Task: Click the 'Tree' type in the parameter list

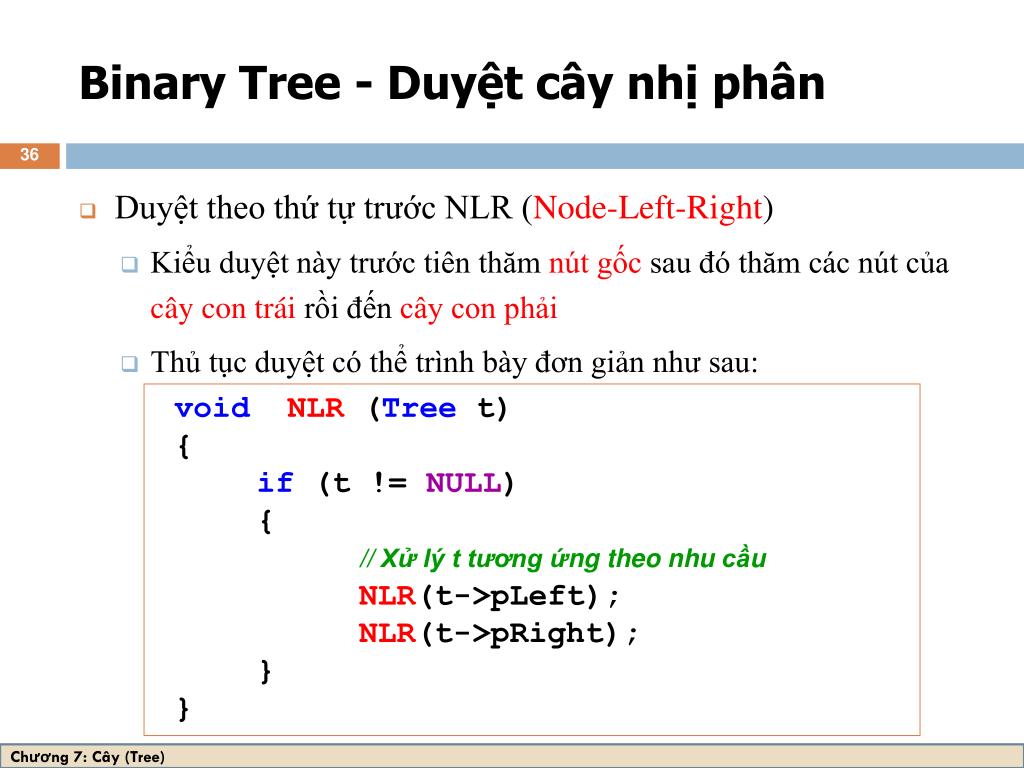Action: tap(419, 408)
